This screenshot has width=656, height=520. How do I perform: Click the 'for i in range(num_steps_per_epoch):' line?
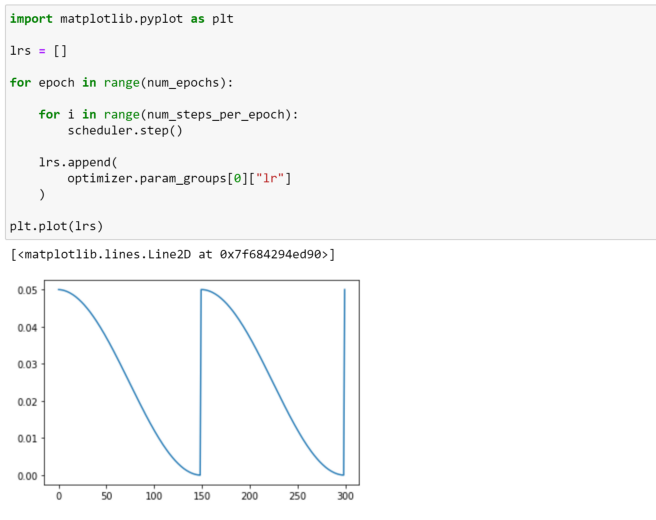168,115
